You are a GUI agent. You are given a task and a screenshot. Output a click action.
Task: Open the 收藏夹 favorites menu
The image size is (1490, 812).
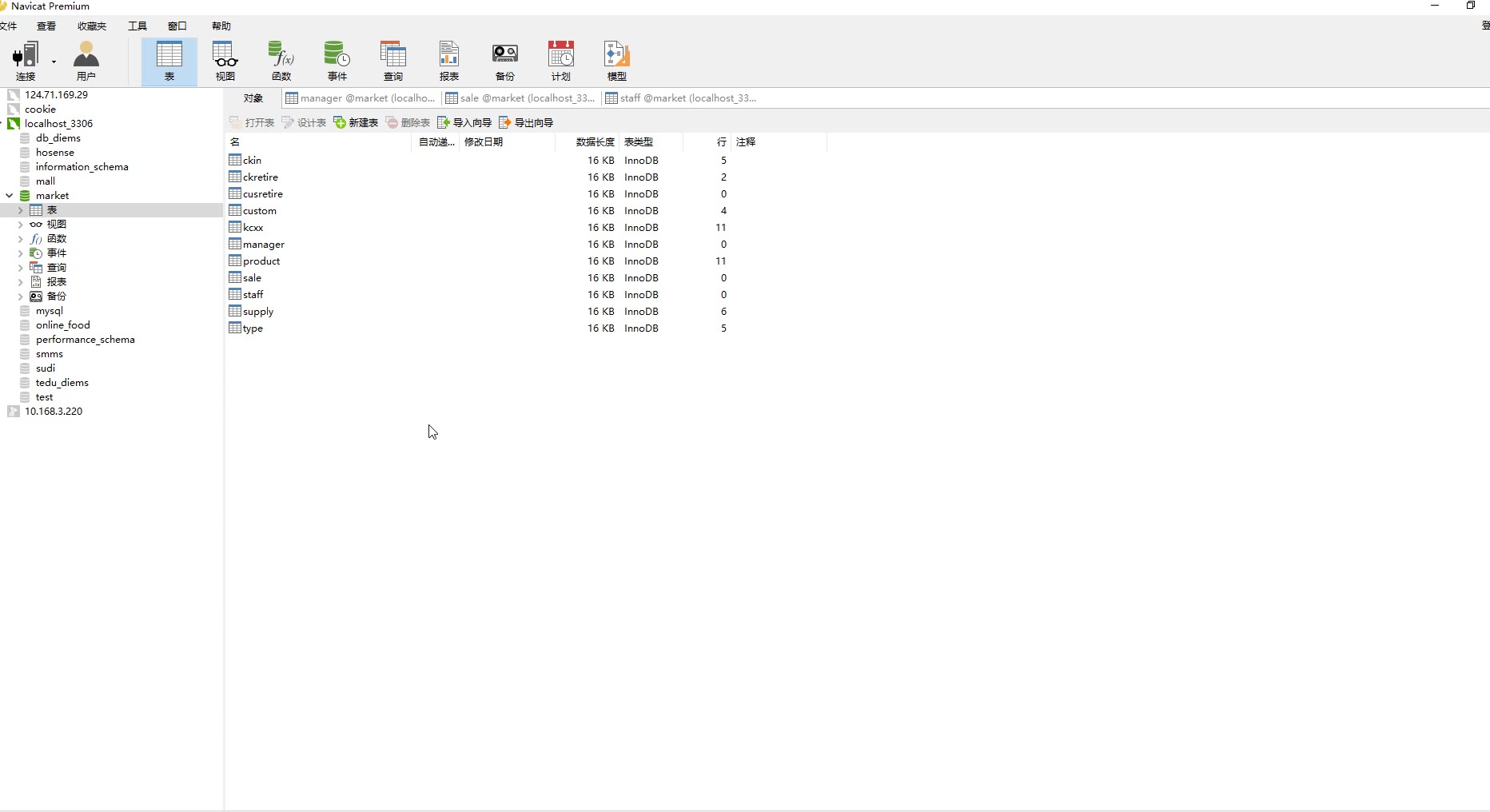click(92, 26)
